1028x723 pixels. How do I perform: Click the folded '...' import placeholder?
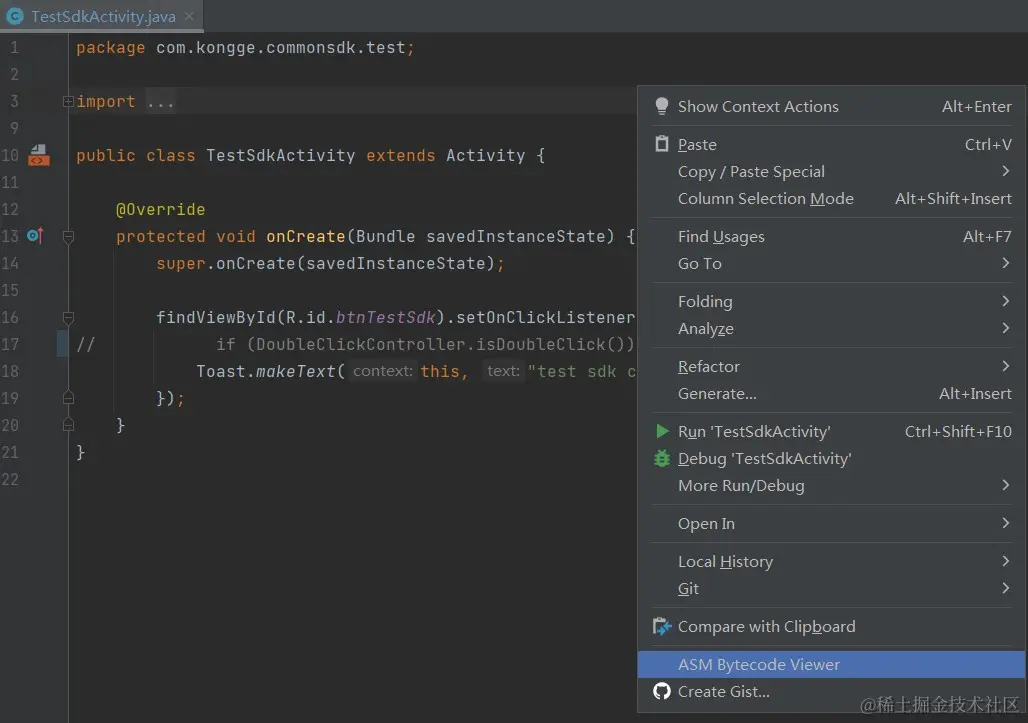tap(161, 102)
